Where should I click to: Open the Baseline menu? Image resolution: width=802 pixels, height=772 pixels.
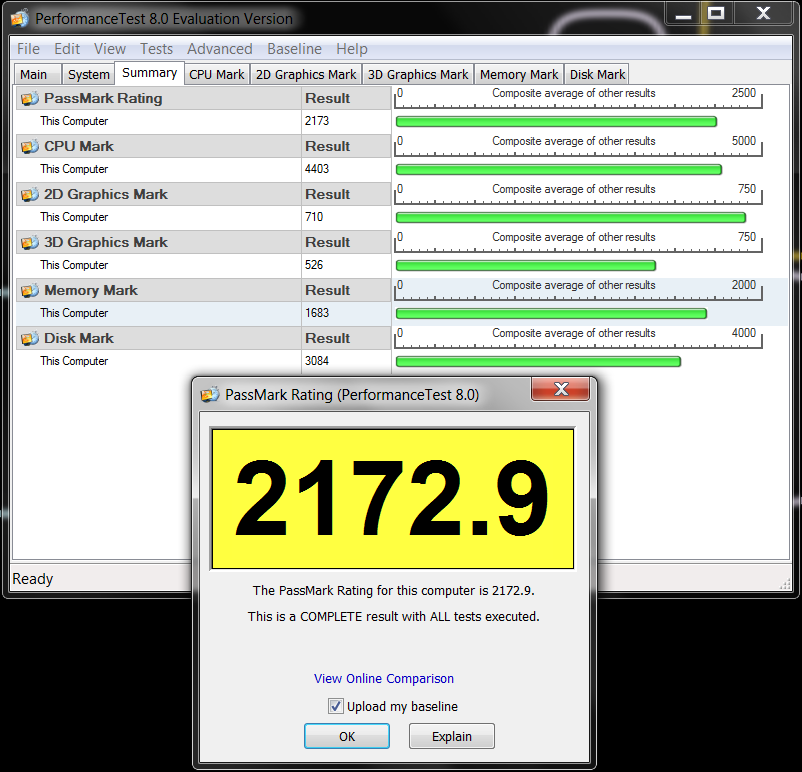tap(294, 49)
